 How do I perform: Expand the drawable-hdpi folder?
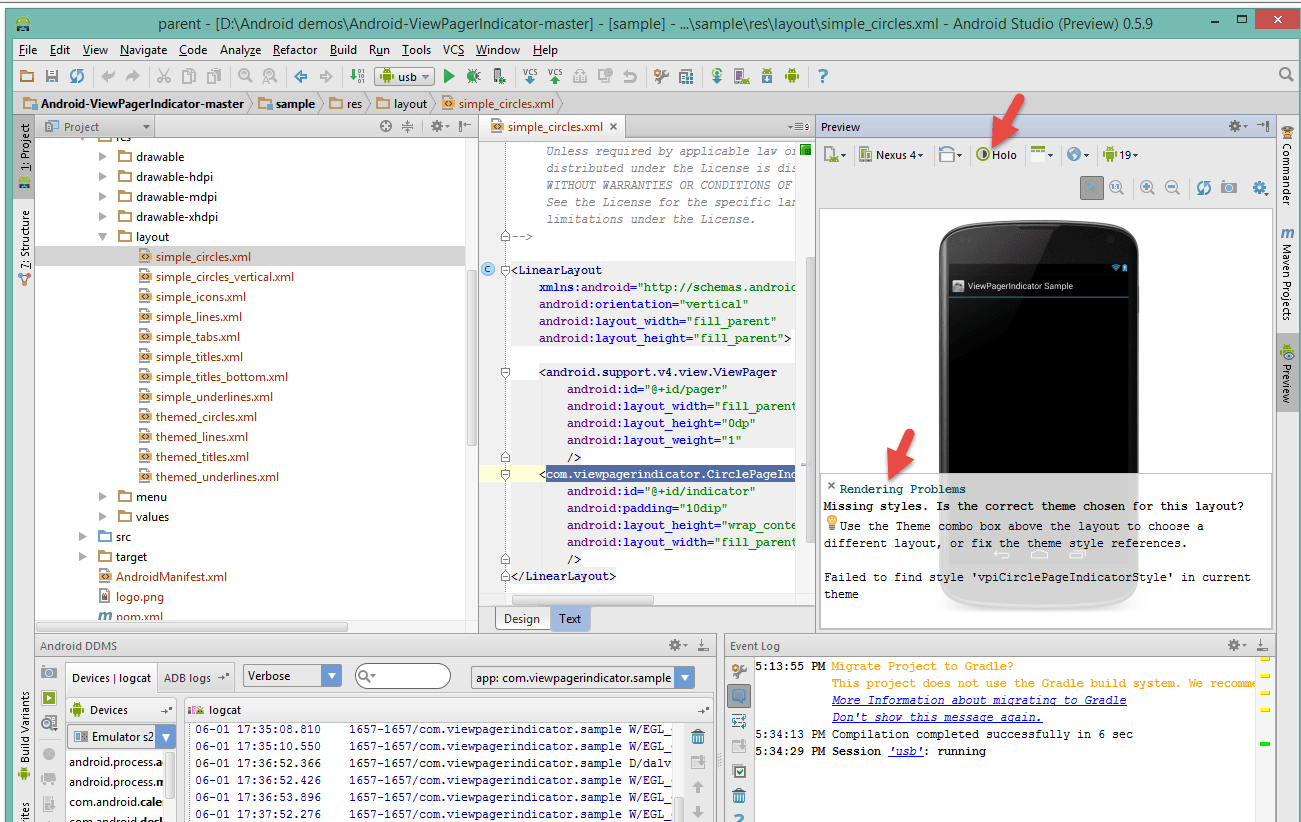coord(103,177)
